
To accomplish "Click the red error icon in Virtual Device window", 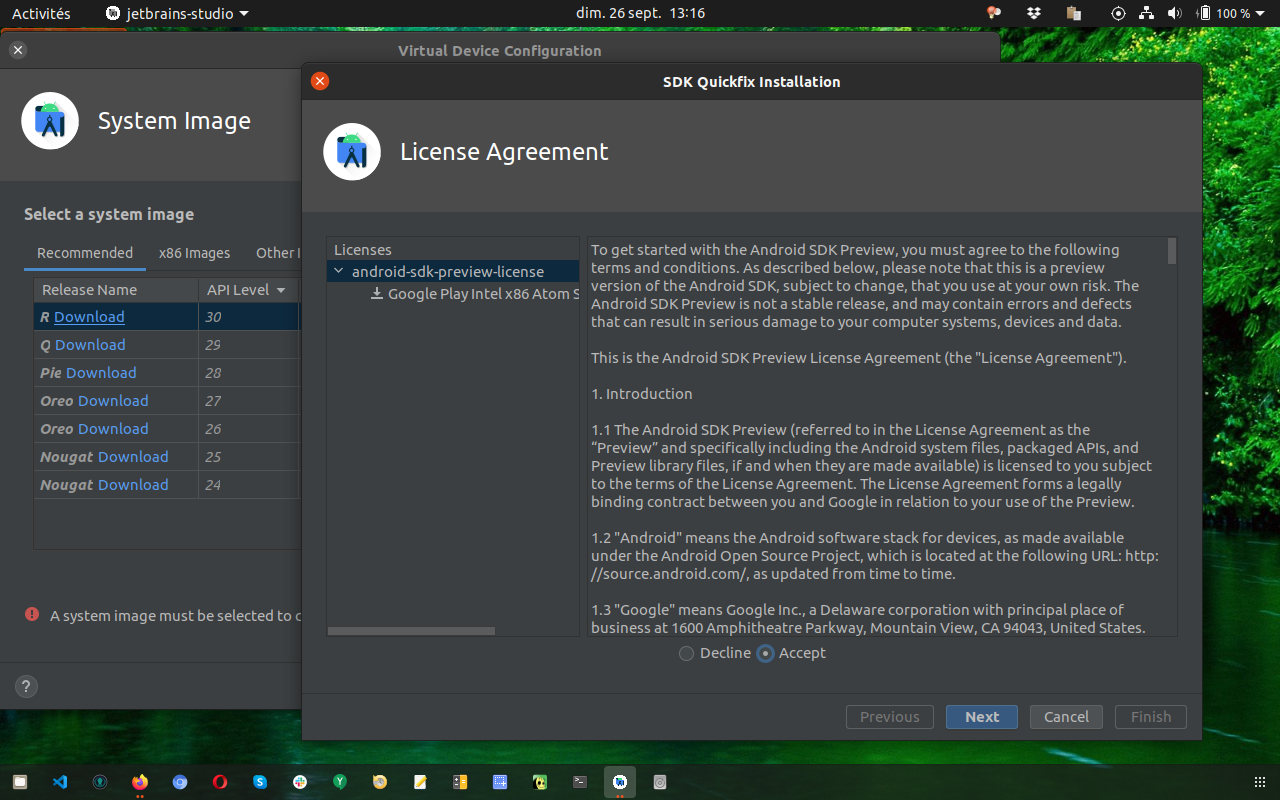I will (x=32, y=615).
